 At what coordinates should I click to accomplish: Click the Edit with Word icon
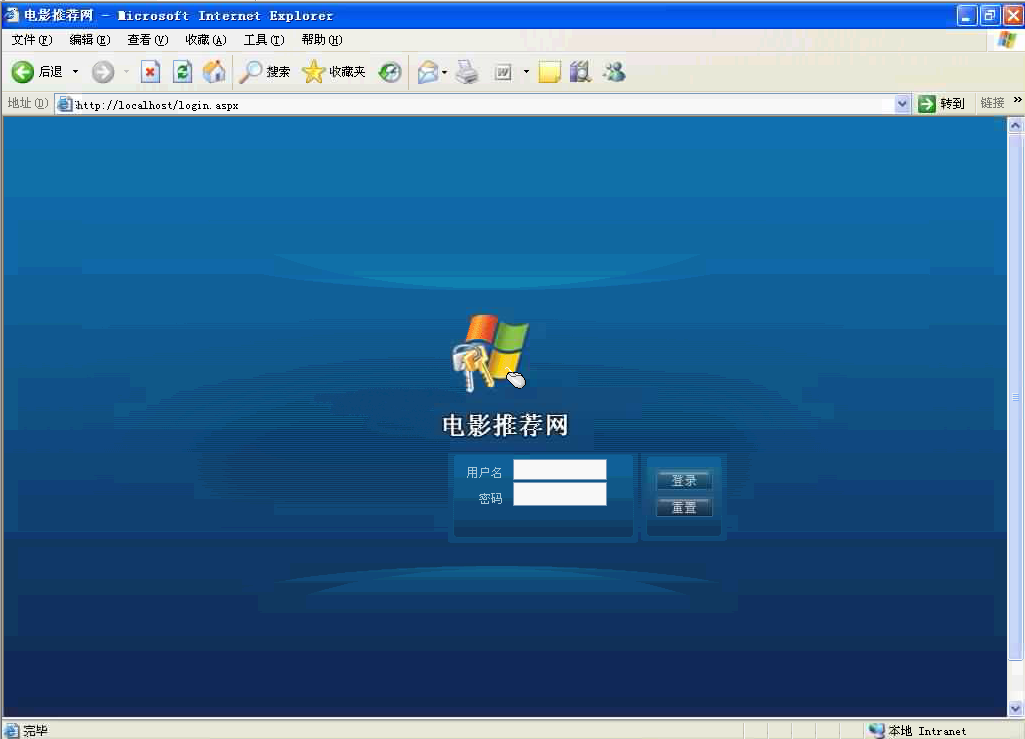coord(503,72)
